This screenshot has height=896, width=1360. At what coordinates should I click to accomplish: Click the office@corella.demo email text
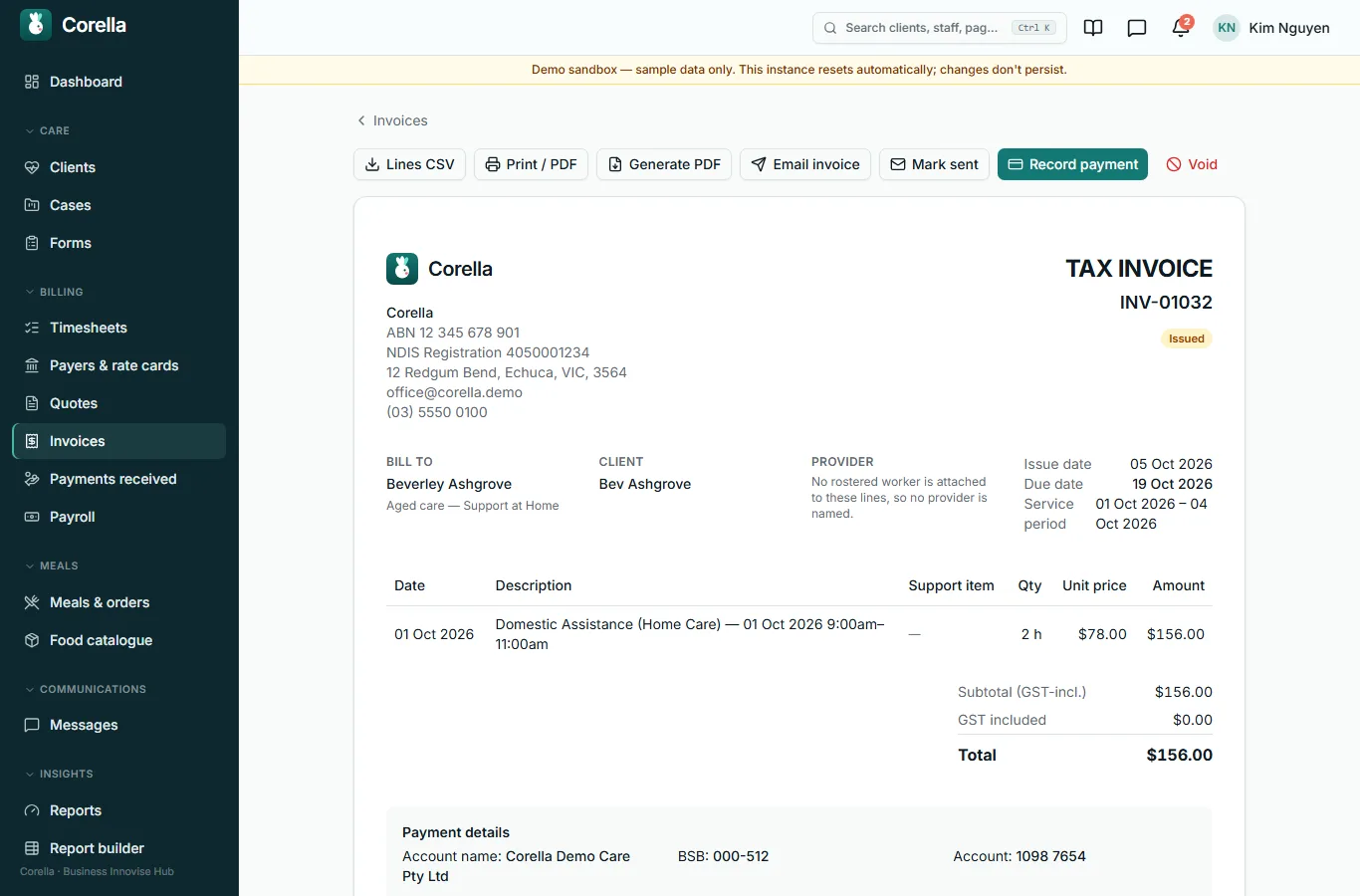(x=454, y=392)
